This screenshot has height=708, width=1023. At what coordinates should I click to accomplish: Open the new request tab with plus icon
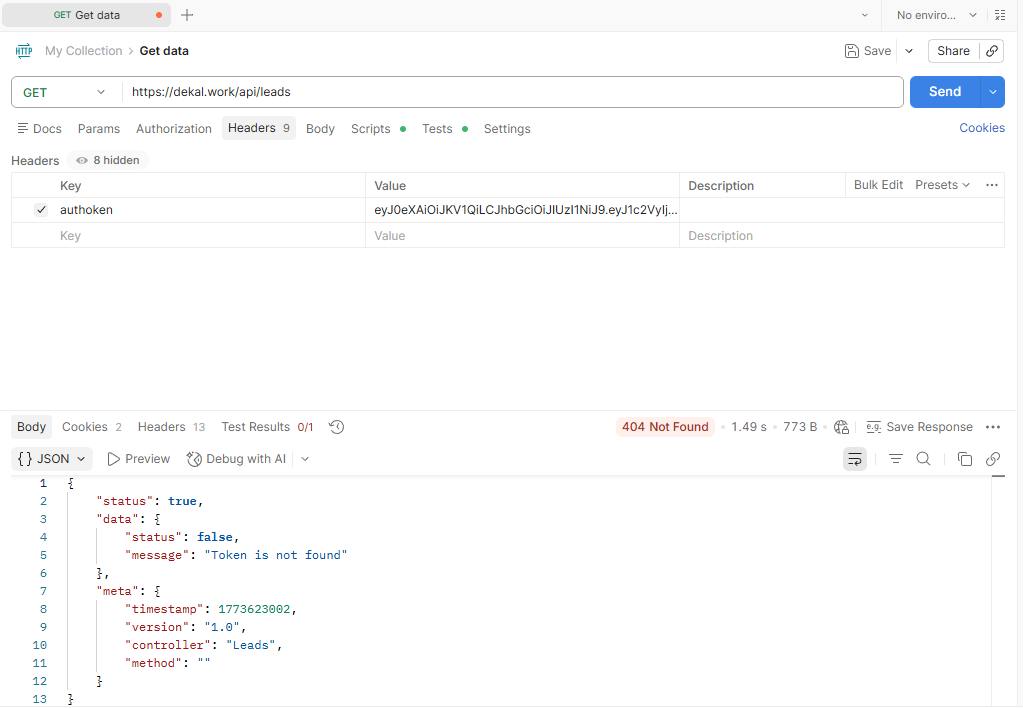click(187, 15)
